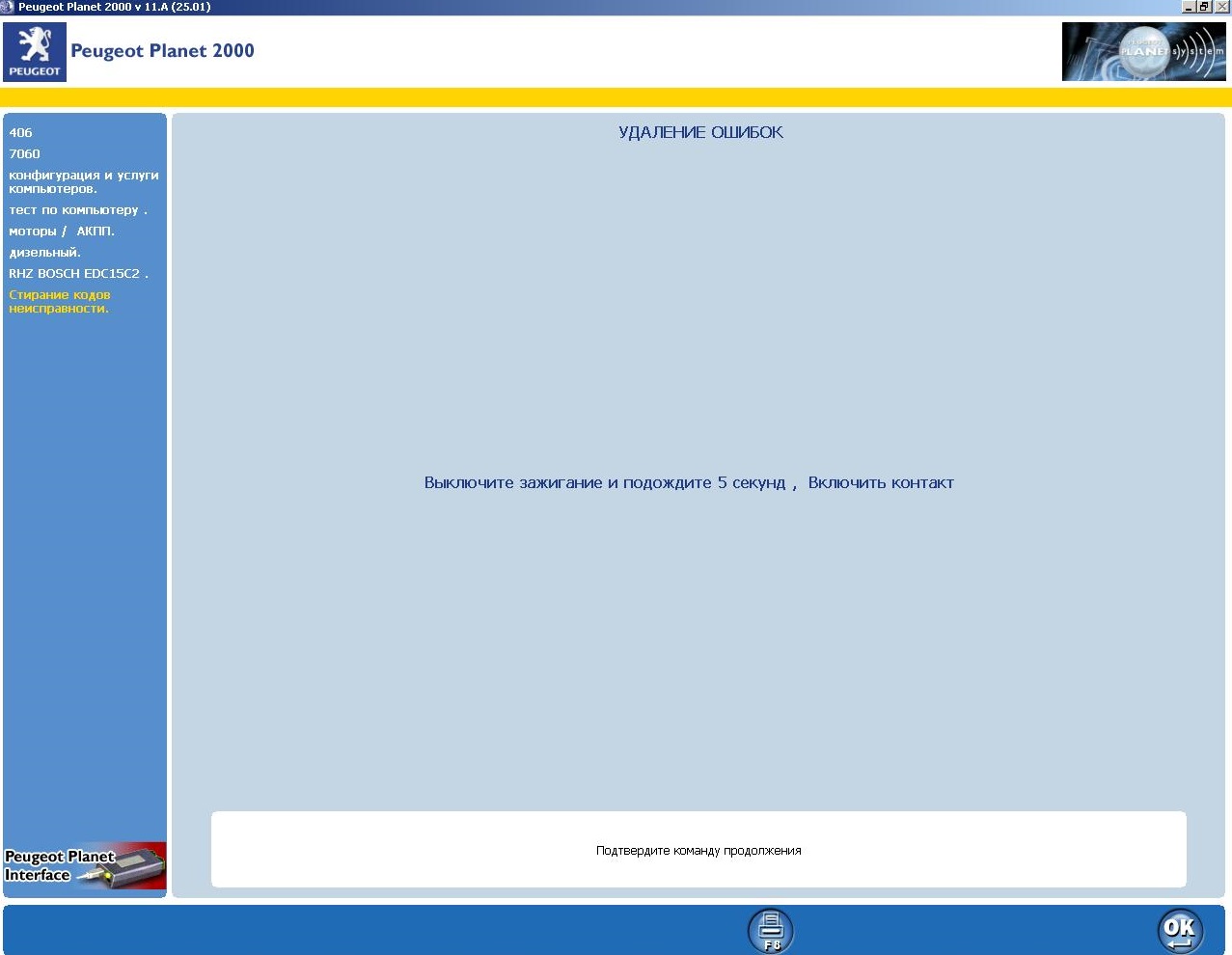Click the Peugeot Planet Interface image
This screenshot has width=1232, height=955.
(85, 865)
